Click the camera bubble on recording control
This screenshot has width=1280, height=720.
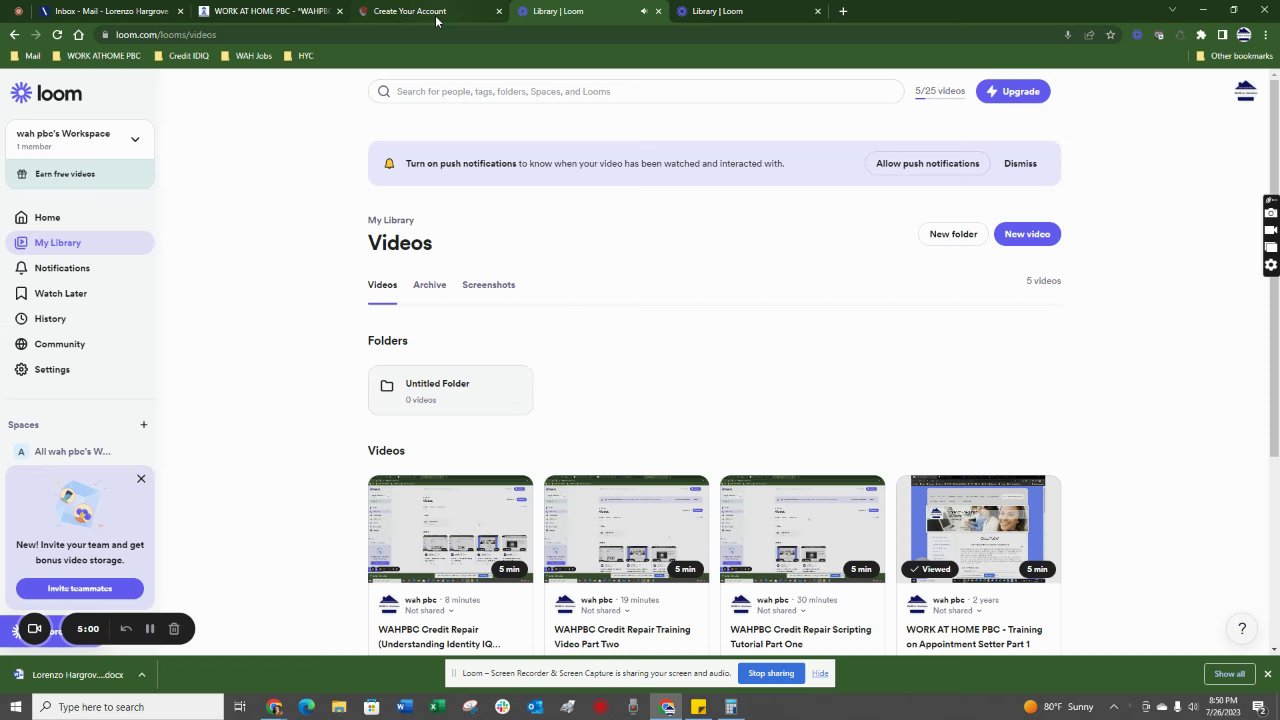pos(34,629)
